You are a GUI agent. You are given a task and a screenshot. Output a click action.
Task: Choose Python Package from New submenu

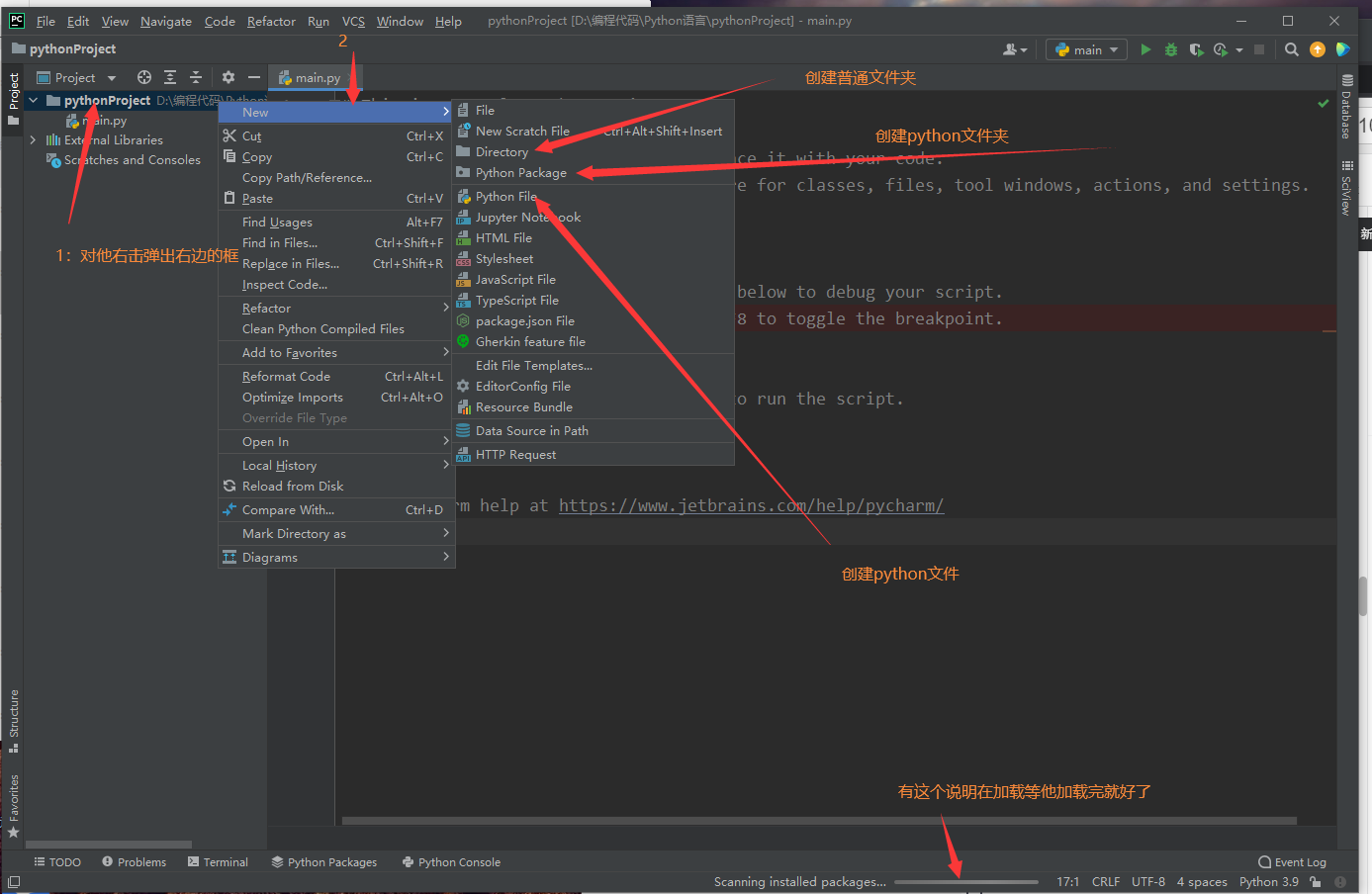593,173
